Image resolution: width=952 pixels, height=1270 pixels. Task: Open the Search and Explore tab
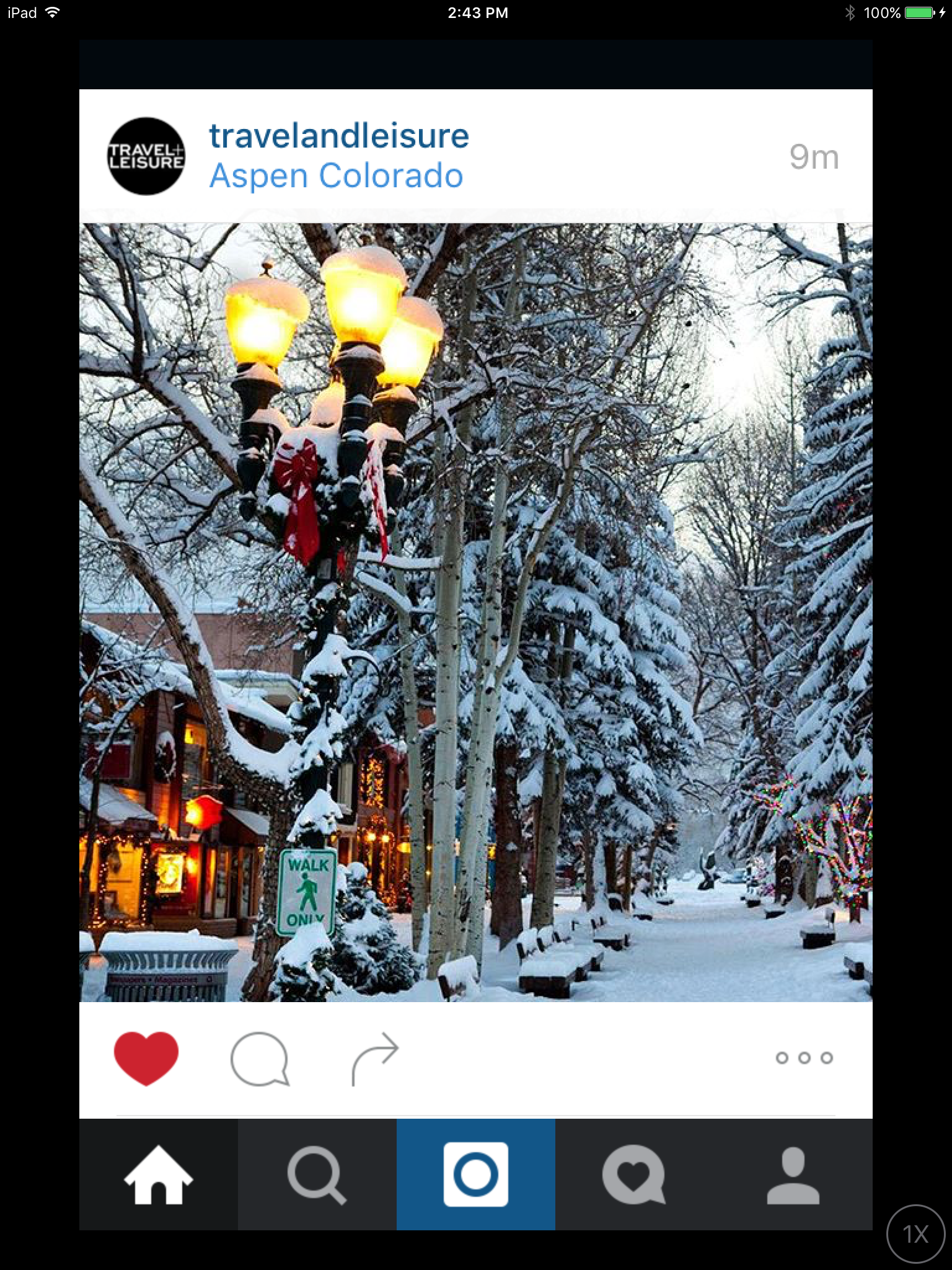pos(317,1175)
